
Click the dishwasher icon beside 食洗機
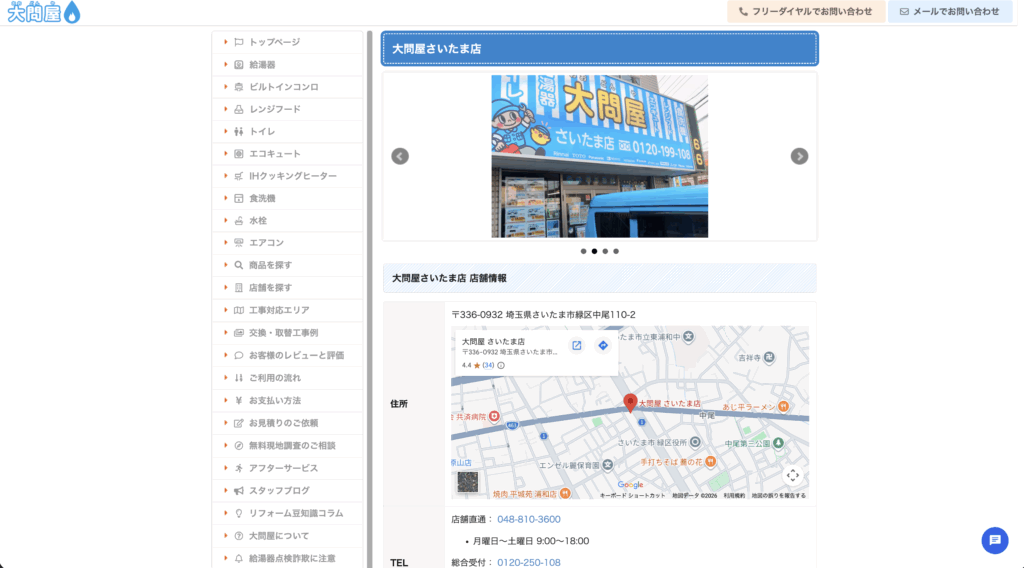coord(238,198)
